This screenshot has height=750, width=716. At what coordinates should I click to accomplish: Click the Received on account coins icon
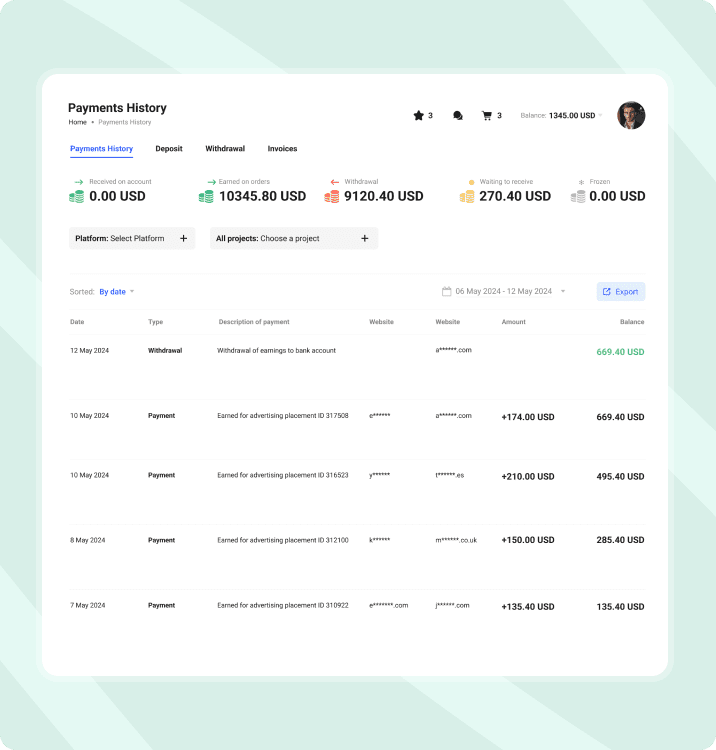coord(76,197)
